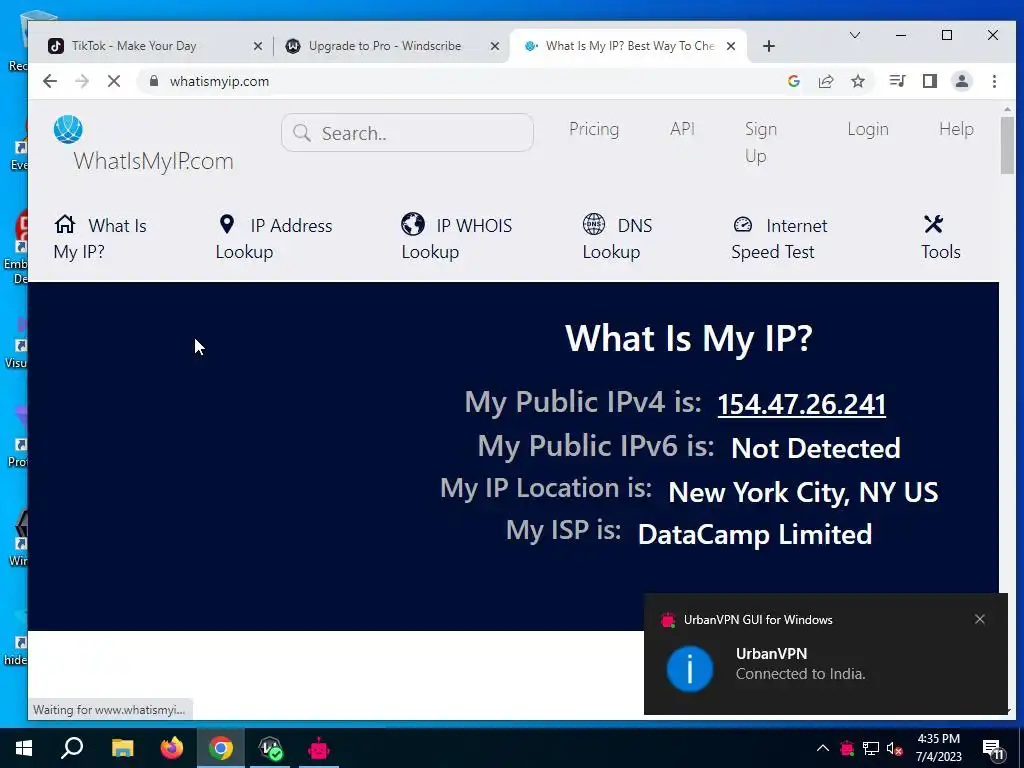Image resolution: width=1024 pixels, height=768 pixels.
Task: Open a new browser tab with plus
Action: [769, 46]
